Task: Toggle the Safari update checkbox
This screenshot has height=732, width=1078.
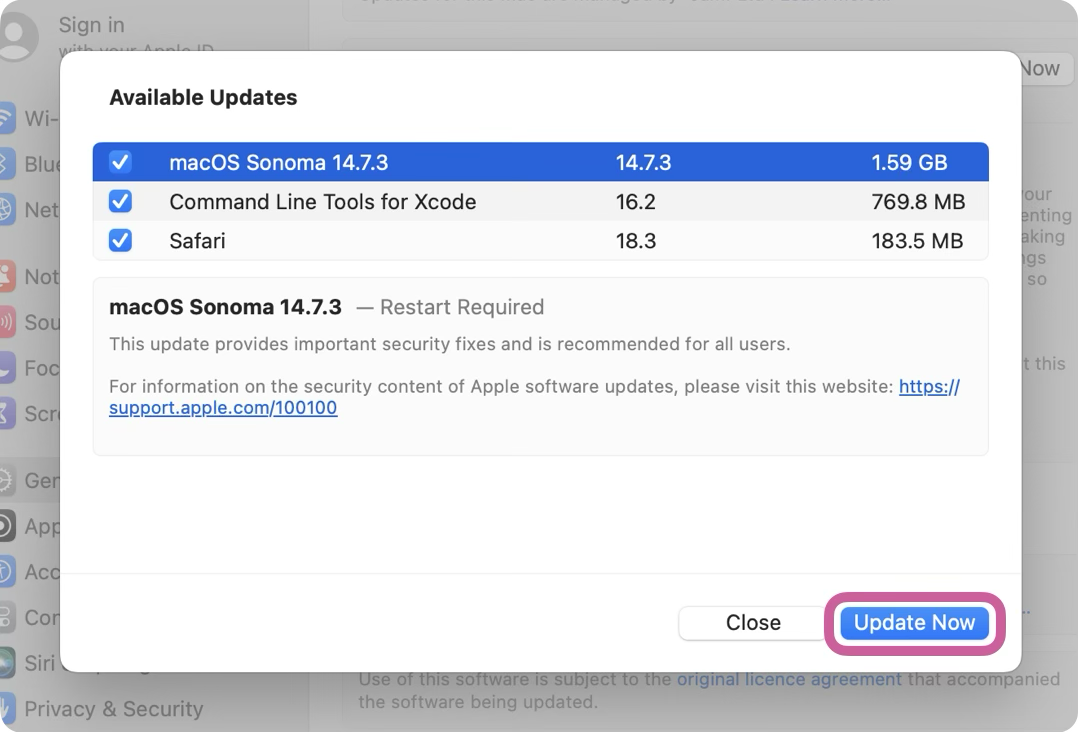Action: [120, 241]
